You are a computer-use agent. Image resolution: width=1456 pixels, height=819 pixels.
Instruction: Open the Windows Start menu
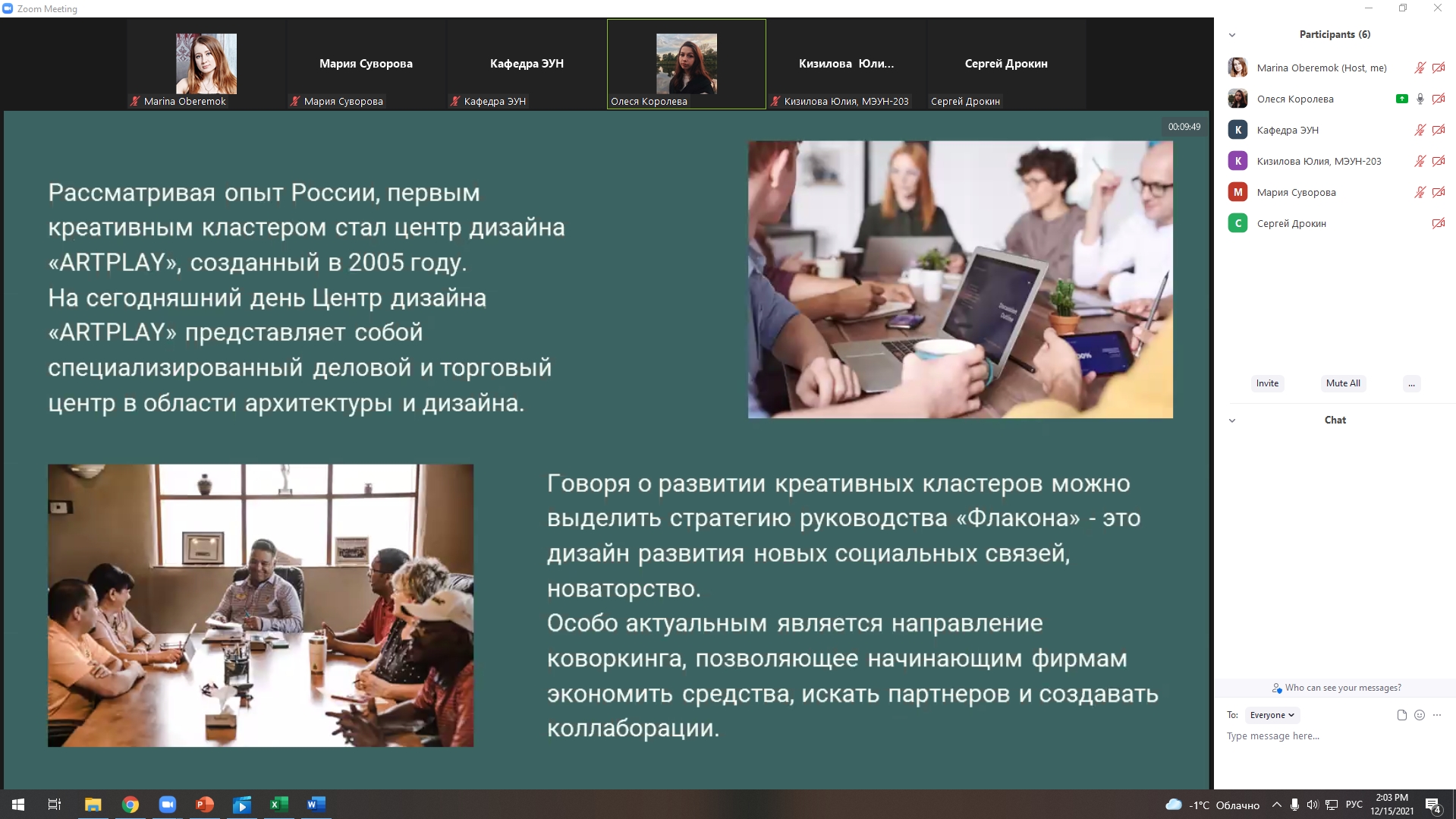(18, 805)
